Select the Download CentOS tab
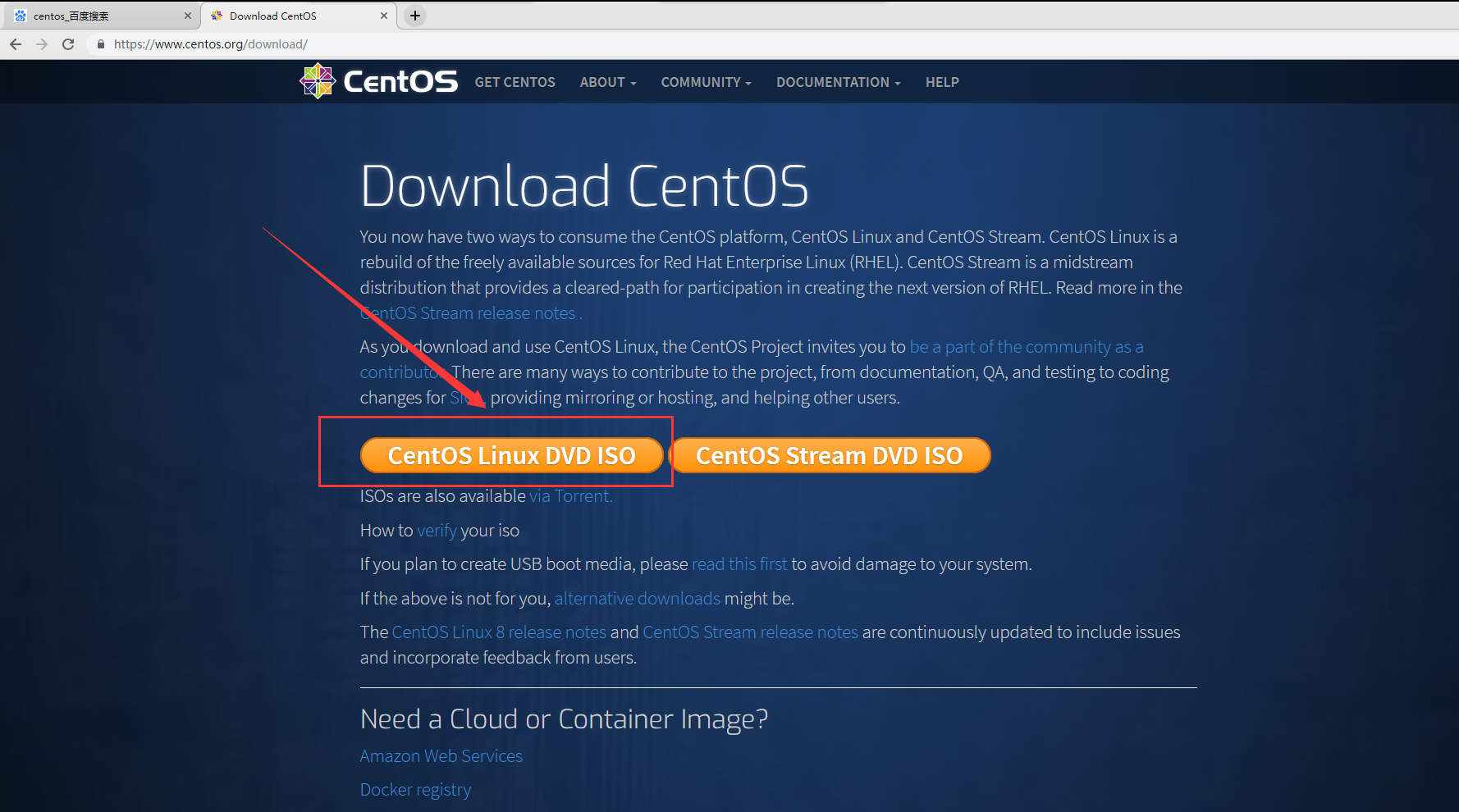Image resolution: width=1459 pixels, height=812 pixels. pyautogui.click(x=300, y=16)
